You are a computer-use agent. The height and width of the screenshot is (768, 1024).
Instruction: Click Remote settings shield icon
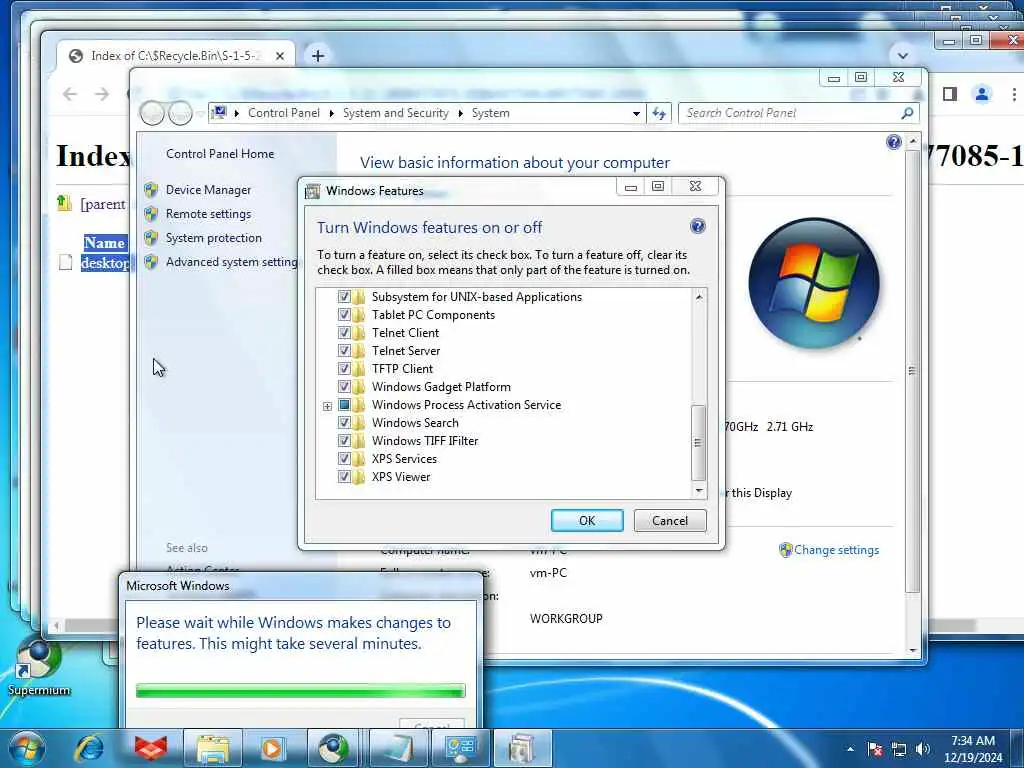[x=152, y=214]
